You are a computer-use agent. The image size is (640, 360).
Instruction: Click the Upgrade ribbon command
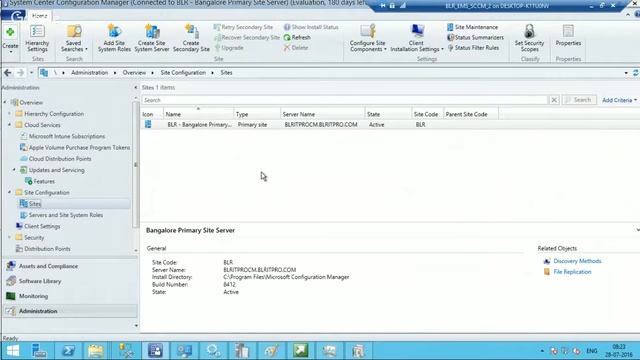[229, 48]
